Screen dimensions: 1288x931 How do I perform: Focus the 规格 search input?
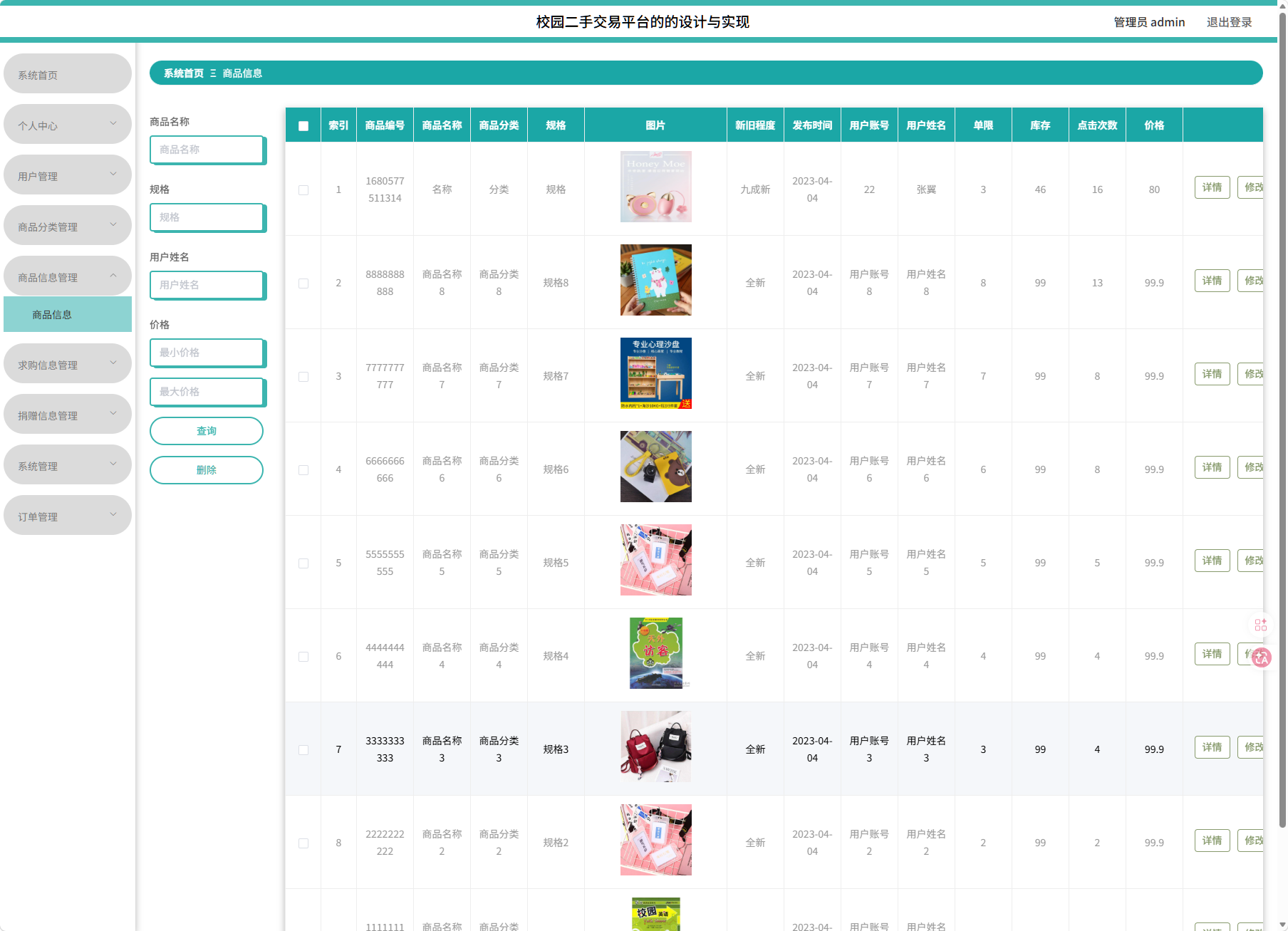pyautogui.click(x=207, y=217)
